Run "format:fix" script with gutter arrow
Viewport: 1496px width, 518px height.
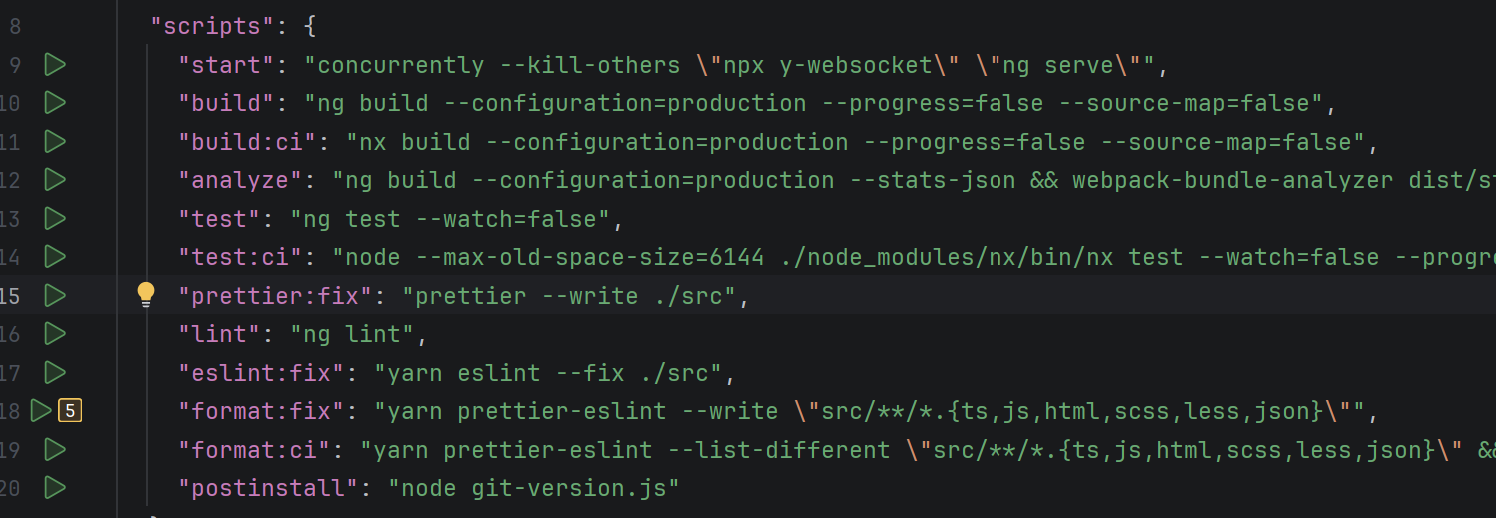click(x=41, y=410)
